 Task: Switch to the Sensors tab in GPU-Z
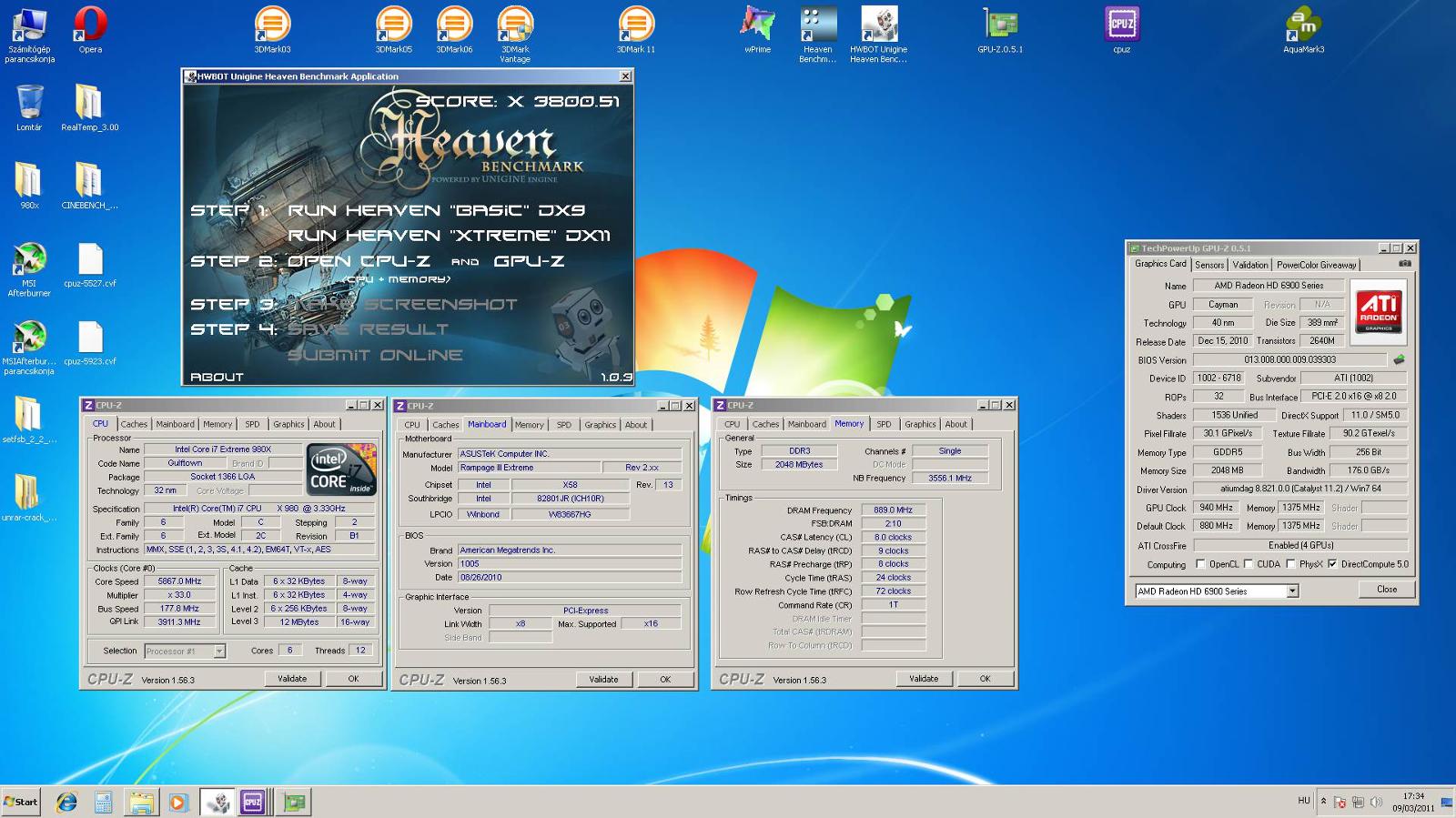click(1209, 265)
